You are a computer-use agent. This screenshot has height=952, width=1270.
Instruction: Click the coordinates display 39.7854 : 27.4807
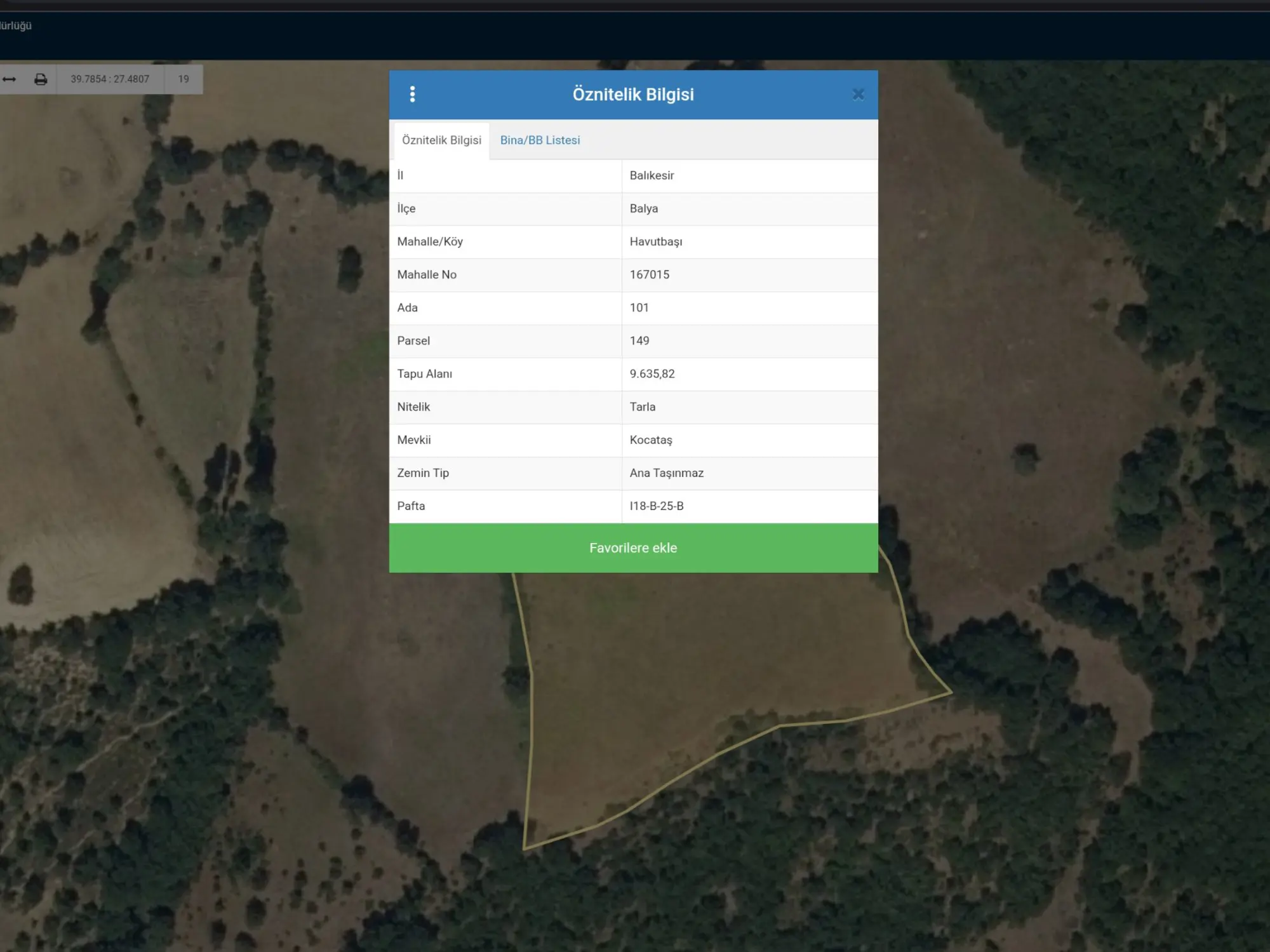[x=110, y=79]
